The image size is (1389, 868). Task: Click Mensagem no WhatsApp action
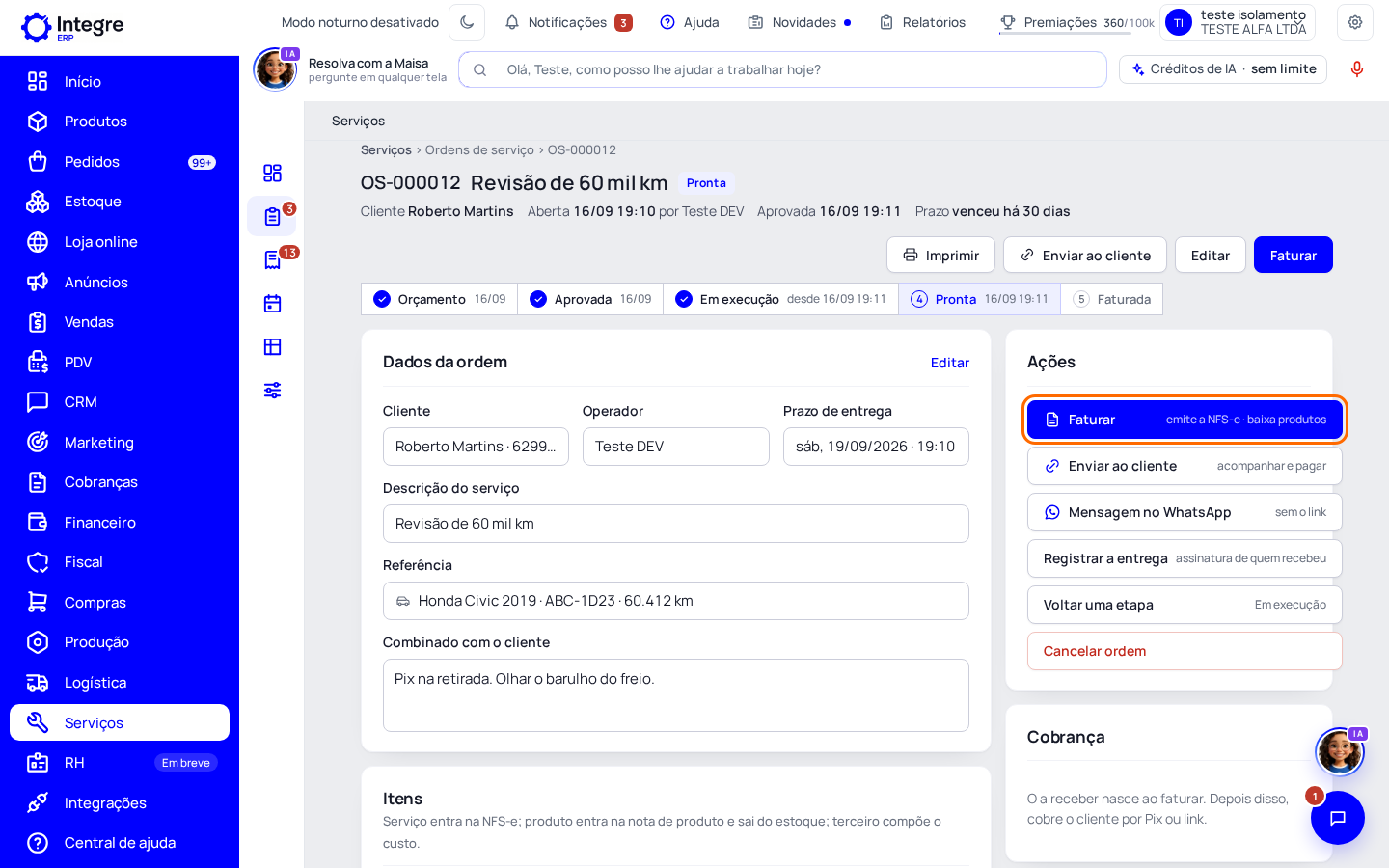pyautogui.click(x=1185, y=512)
